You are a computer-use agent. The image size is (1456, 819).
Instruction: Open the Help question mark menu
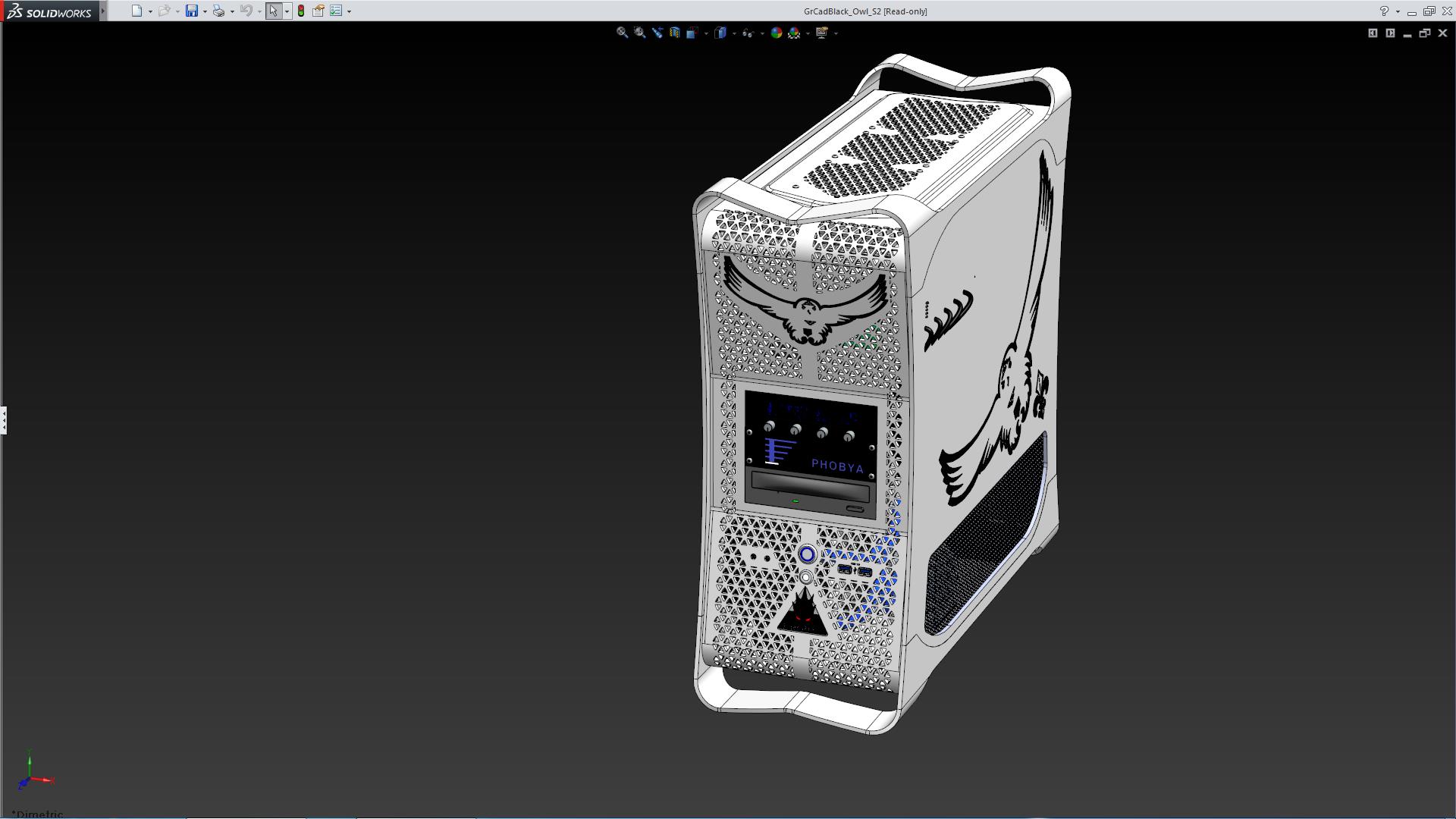pyautogui.click(x=1384, y=11)
